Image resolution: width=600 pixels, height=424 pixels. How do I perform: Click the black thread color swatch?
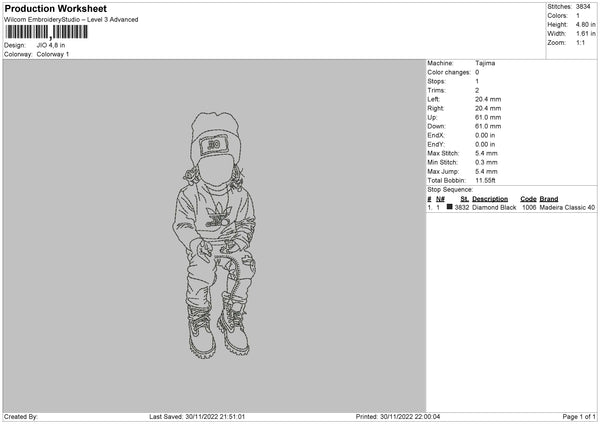point(450,207)
